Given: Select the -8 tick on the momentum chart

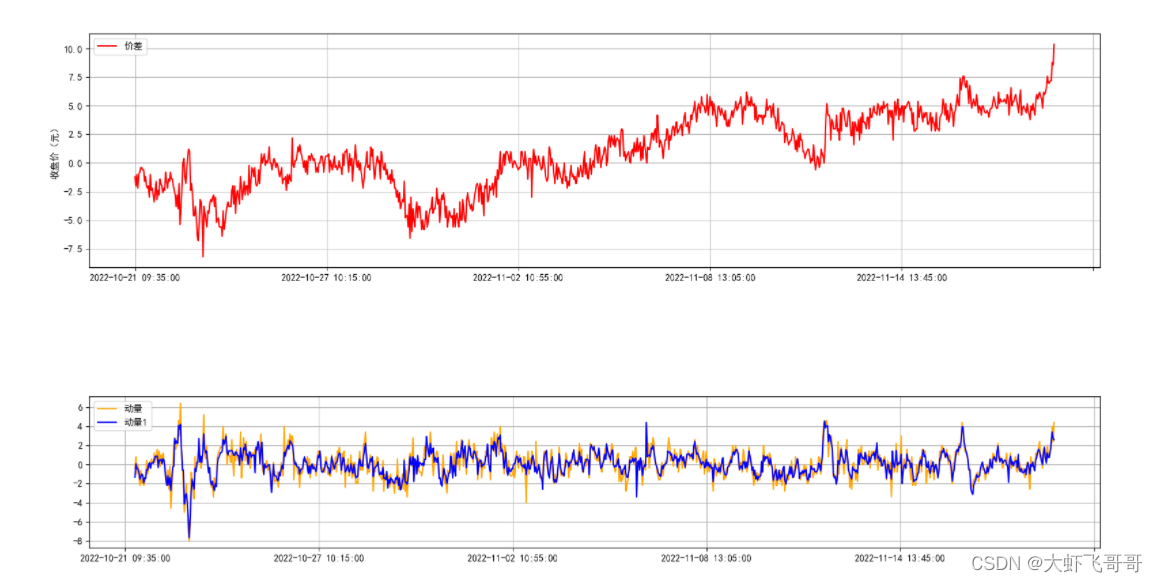Looking at the screenshot, I should [x=78, y=541].
